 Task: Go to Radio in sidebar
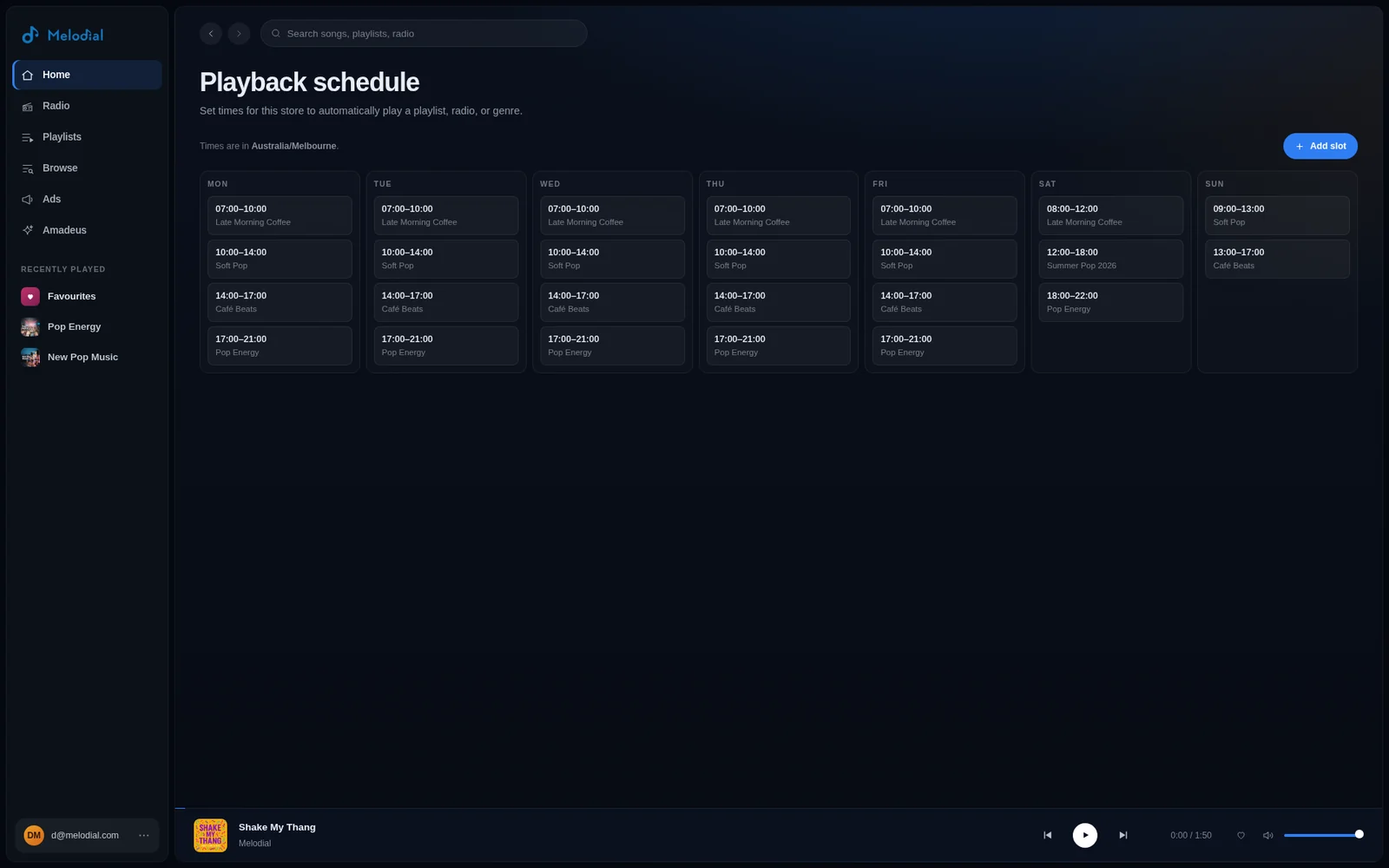(87, 106)
